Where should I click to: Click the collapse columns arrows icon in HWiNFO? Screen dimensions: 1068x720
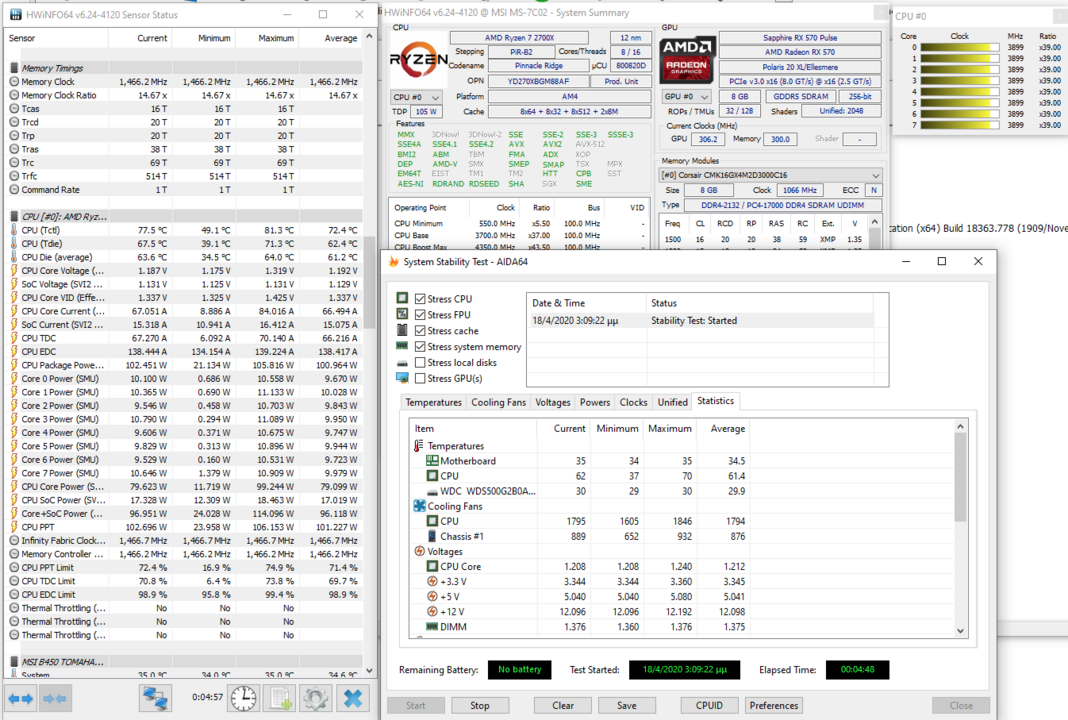point(54,698)
